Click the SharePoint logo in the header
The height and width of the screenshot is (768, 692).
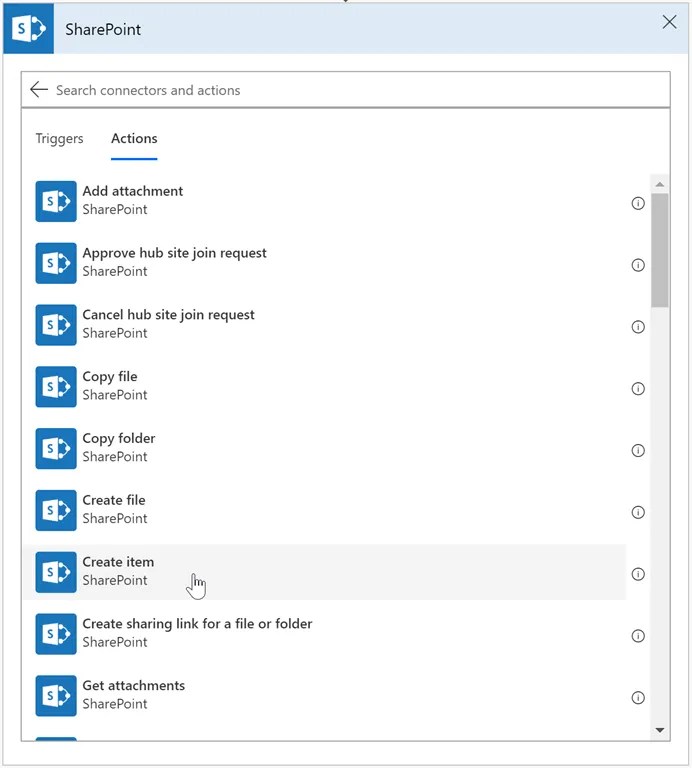coord(28,29)
